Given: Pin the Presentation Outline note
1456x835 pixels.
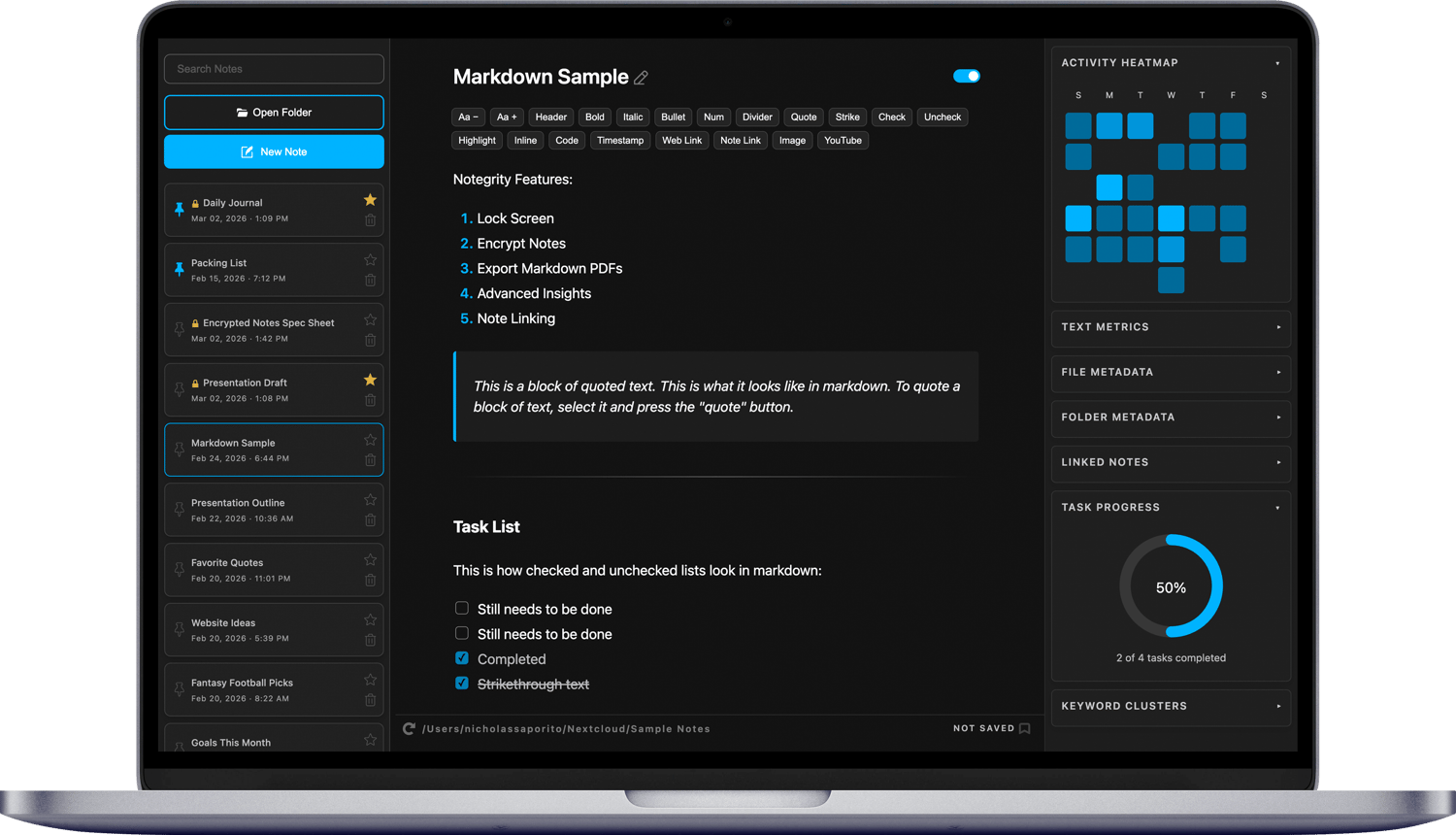Looking at the screenshot, I should point(179,510).
